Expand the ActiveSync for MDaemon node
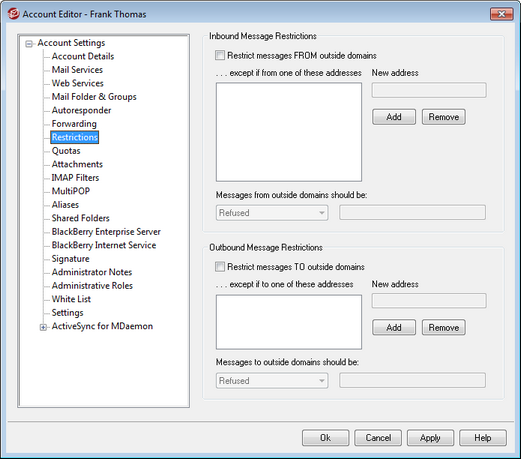The image size is (521, 459). [x=43, y=327]
